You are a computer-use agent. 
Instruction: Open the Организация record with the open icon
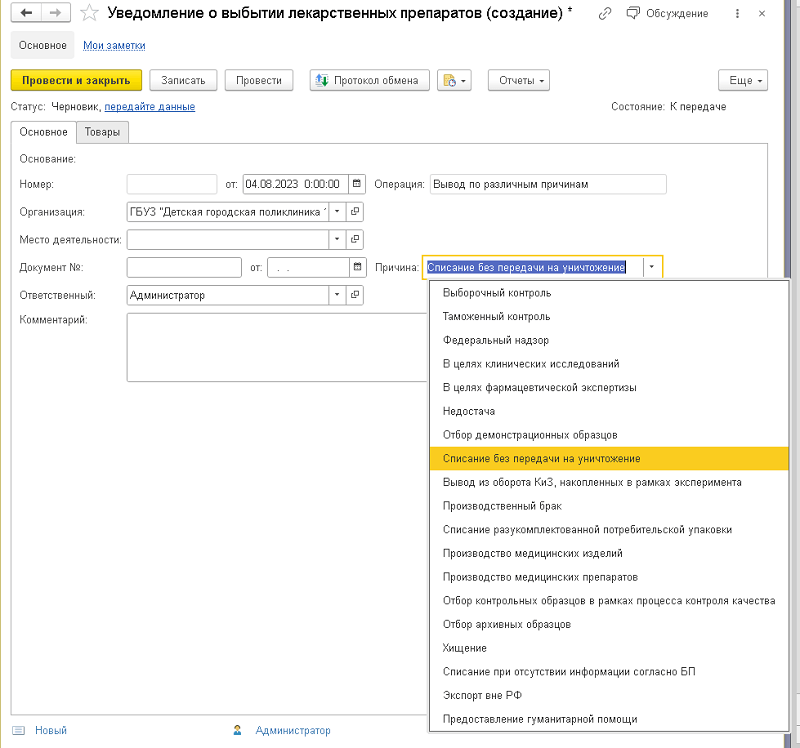pos(355,212)
